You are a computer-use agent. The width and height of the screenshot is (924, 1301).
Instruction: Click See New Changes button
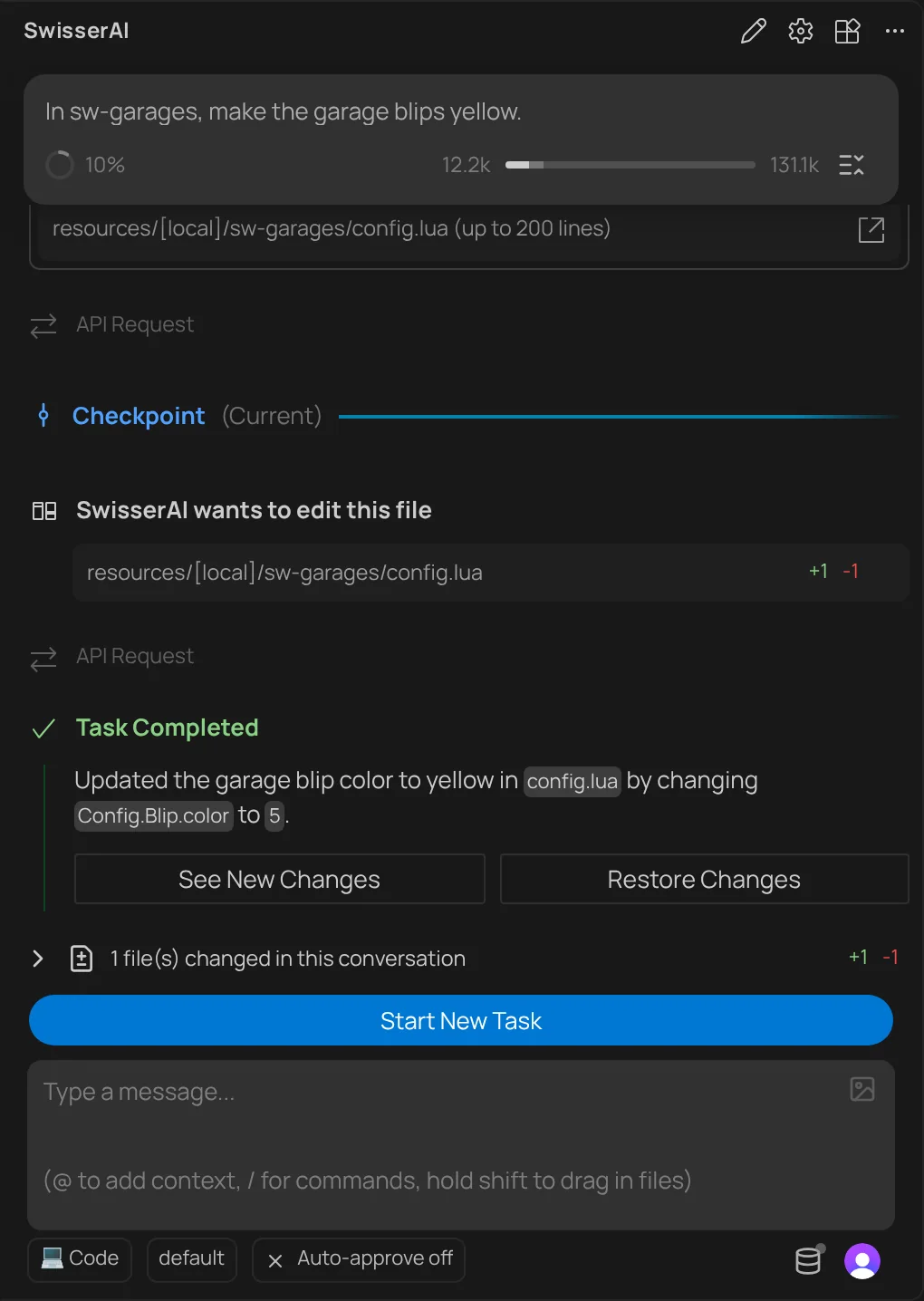click(x=280, y=880)
